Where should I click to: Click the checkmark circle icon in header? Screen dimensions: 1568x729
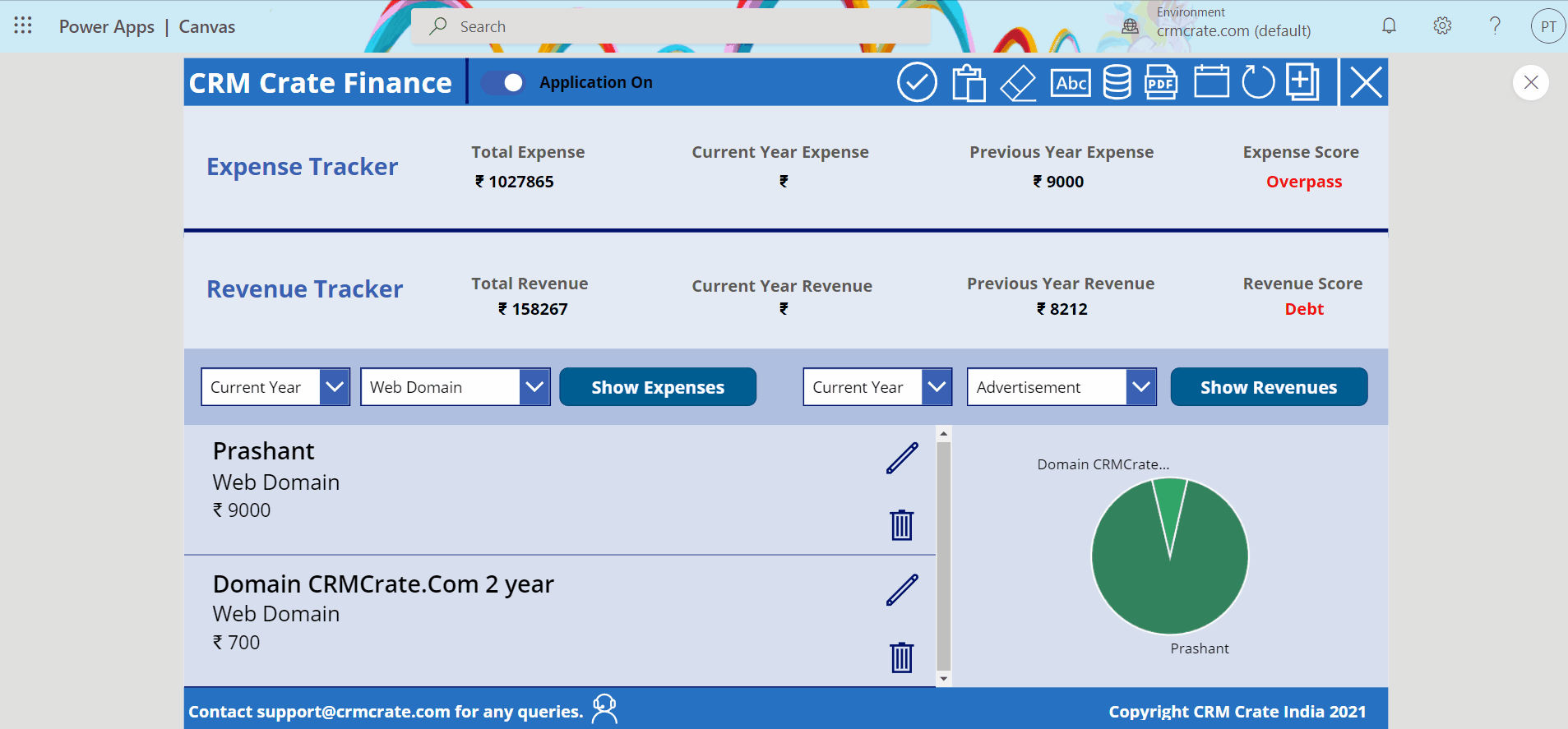click(x=917, y=82)
